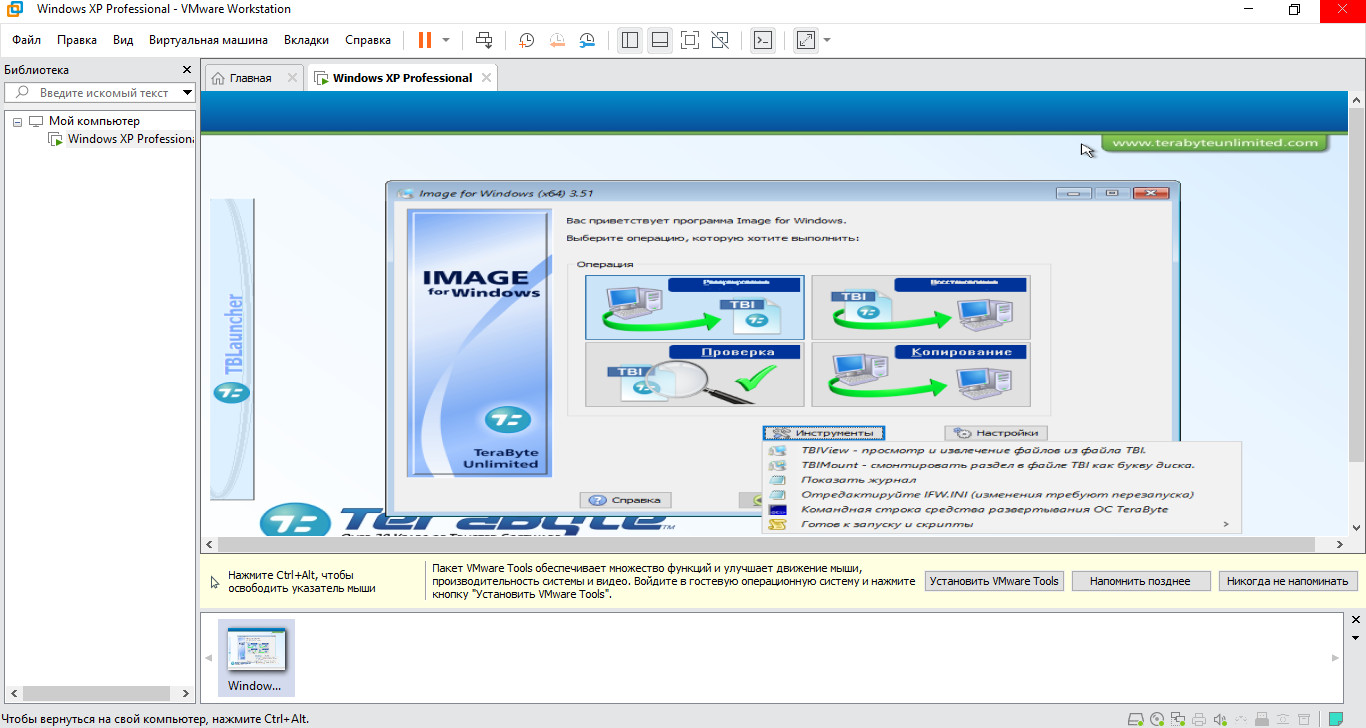Select the Restore operation tile
Image resolution: width=1366 pixels, height=728 pixels.
(x=921, y=307)
